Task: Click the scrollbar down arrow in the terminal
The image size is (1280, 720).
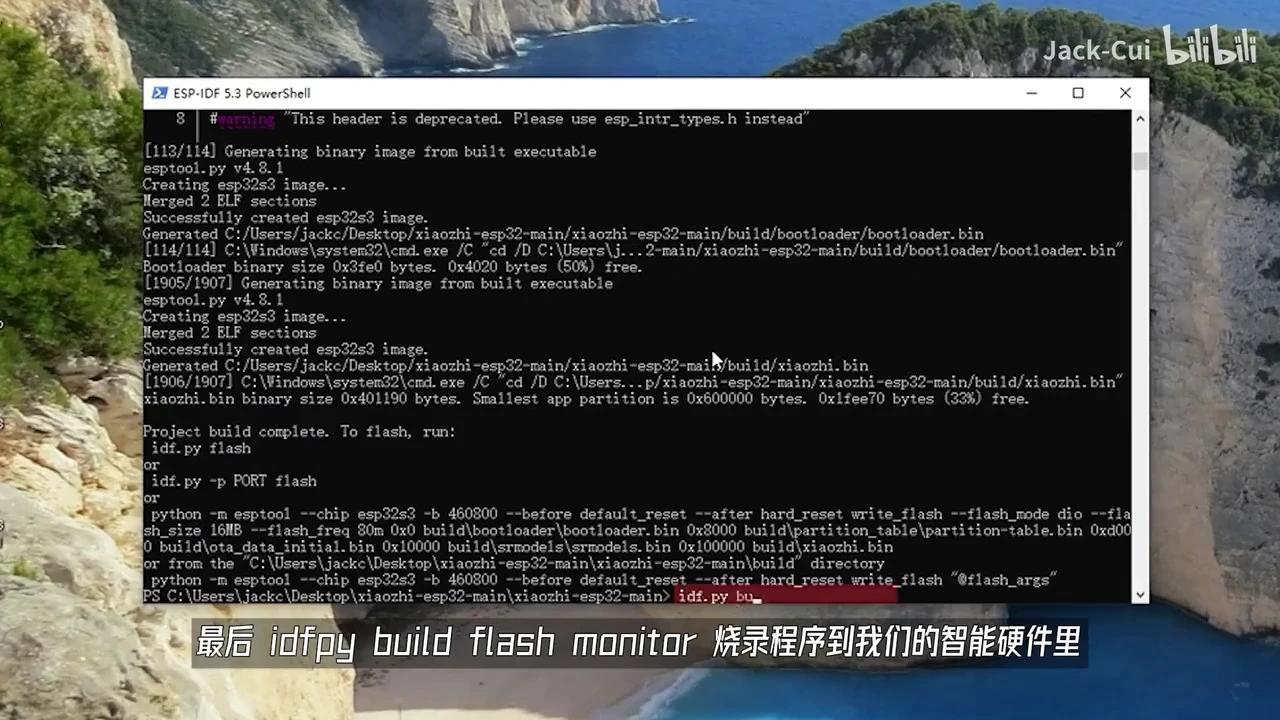Action: tap(1140, 595)
